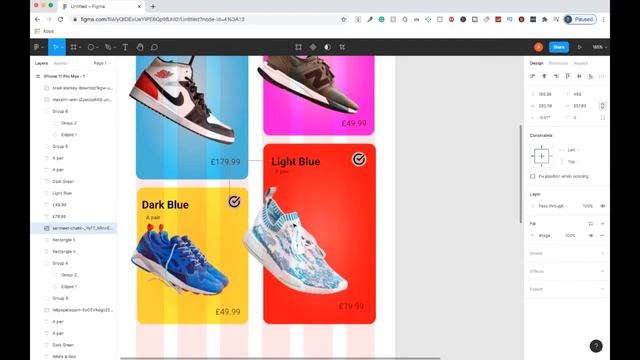
Task: Click the rotation input field
Action: [545, 118]
